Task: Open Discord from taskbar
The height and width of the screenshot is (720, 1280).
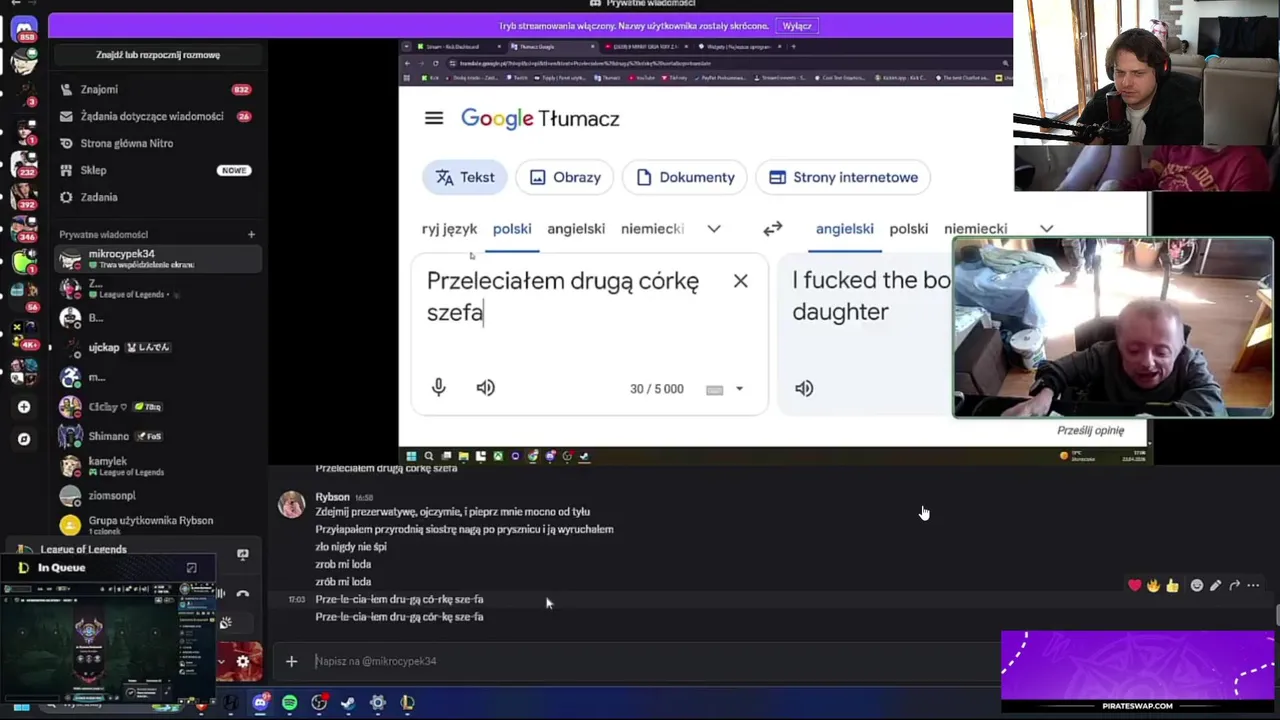Action: click(x=260, y=703)
